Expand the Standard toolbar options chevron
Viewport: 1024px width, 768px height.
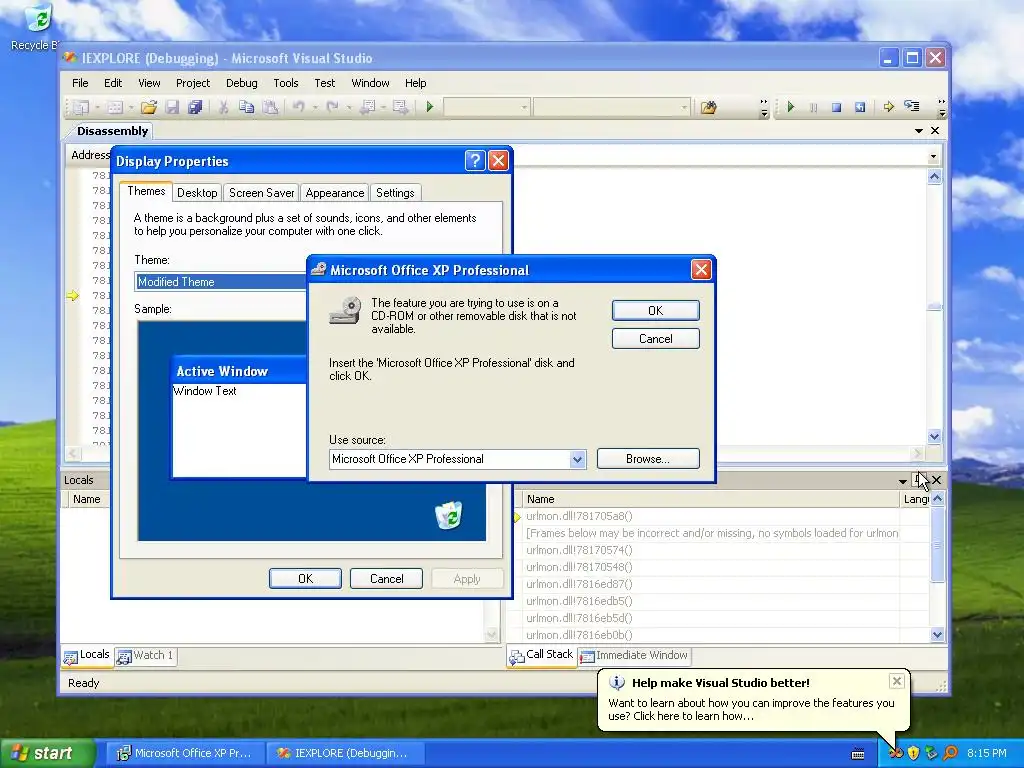tap(764, 108)
